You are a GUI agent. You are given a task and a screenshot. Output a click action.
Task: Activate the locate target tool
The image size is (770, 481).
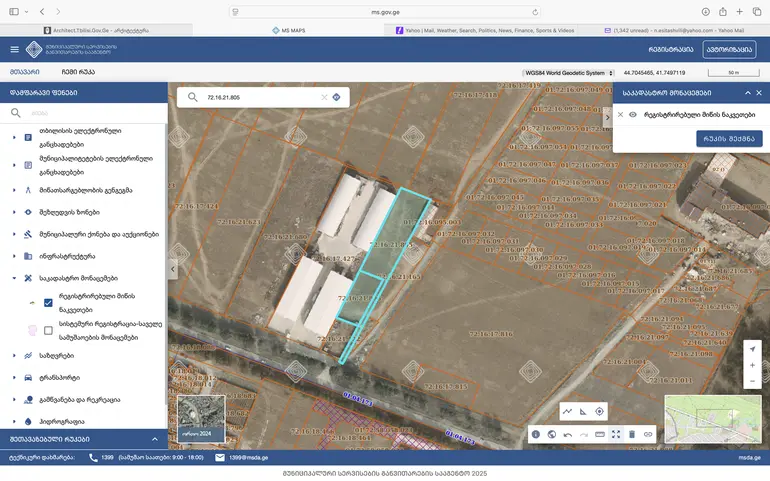click(x=600, y=411)
